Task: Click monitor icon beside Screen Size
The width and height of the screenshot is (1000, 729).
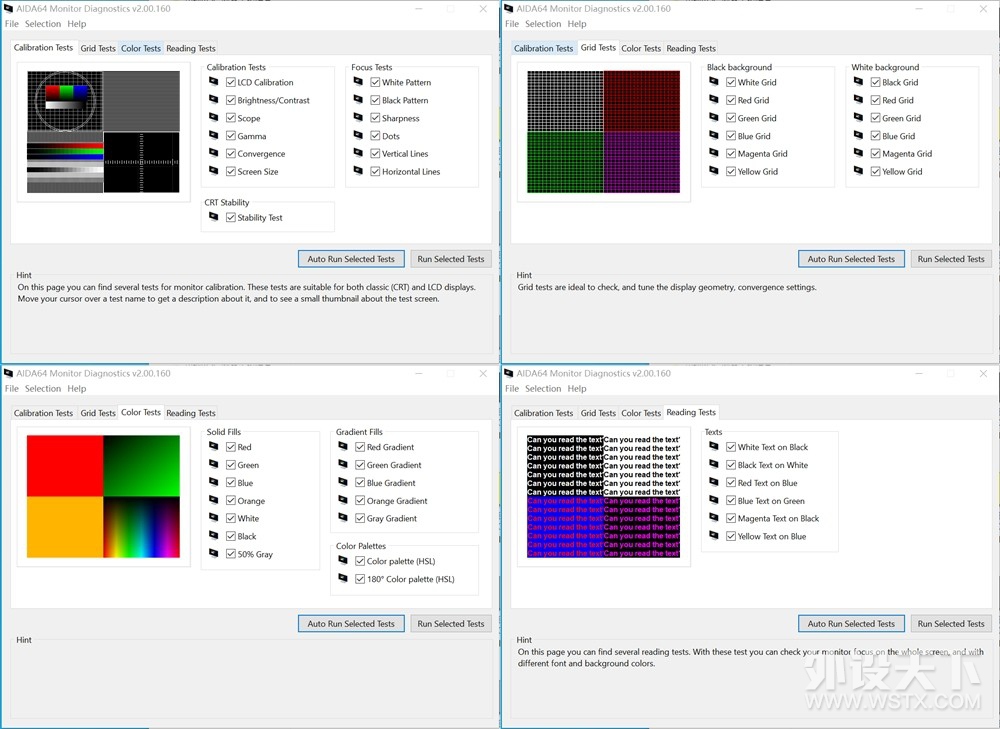Action: point(214,171)
